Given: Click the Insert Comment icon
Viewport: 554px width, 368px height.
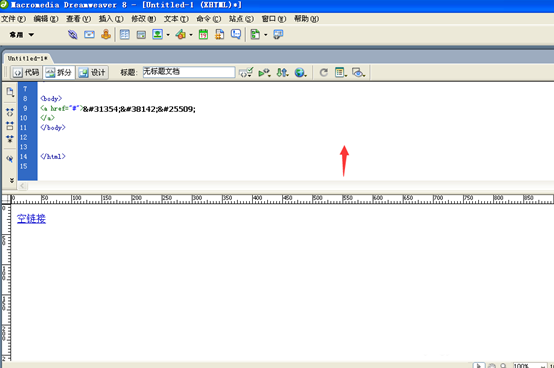Looking at the screenshot, I should coord(236,34).
